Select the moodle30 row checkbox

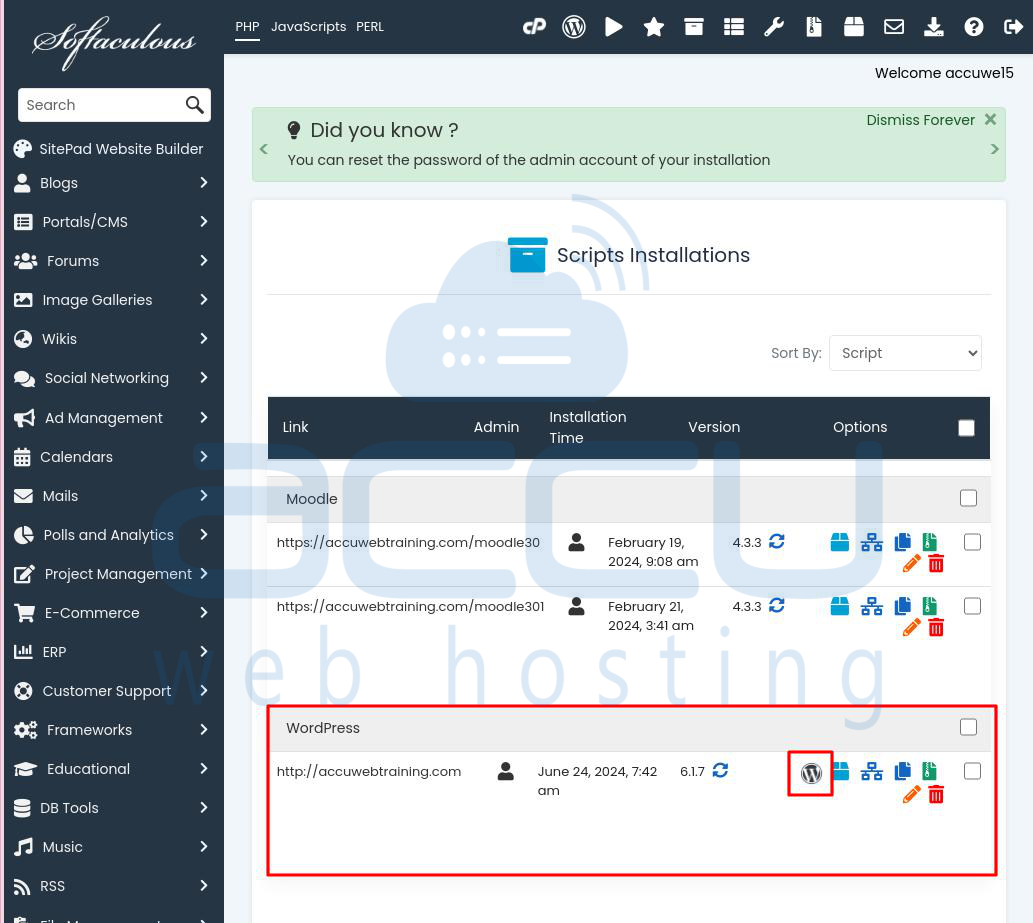click(972, 542)
